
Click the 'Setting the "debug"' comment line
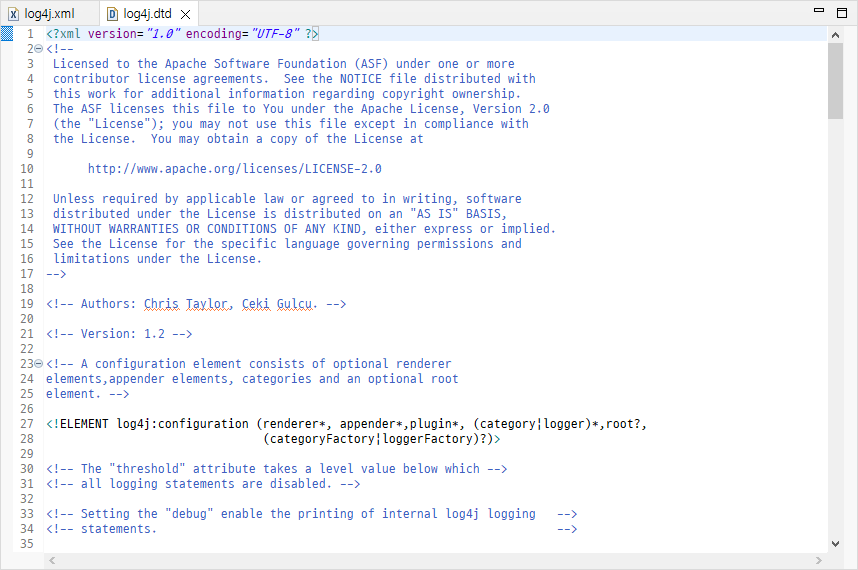(x=311, y=514)
